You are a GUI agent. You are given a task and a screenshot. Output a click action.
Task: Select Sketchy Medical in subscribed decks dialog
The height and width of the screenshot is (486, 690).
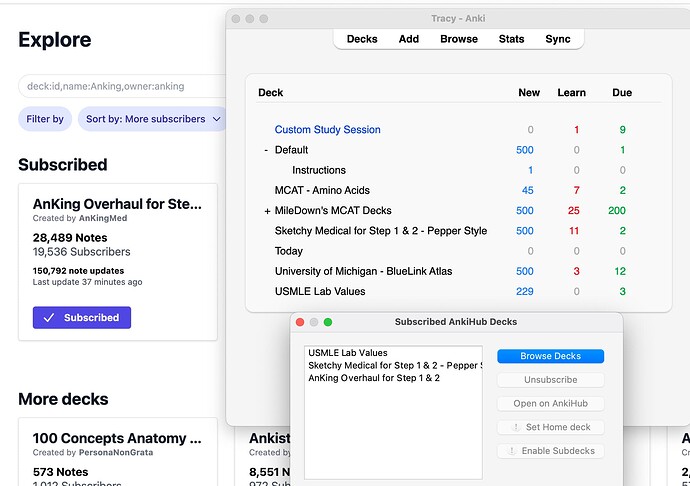click(x=395, y=366)
